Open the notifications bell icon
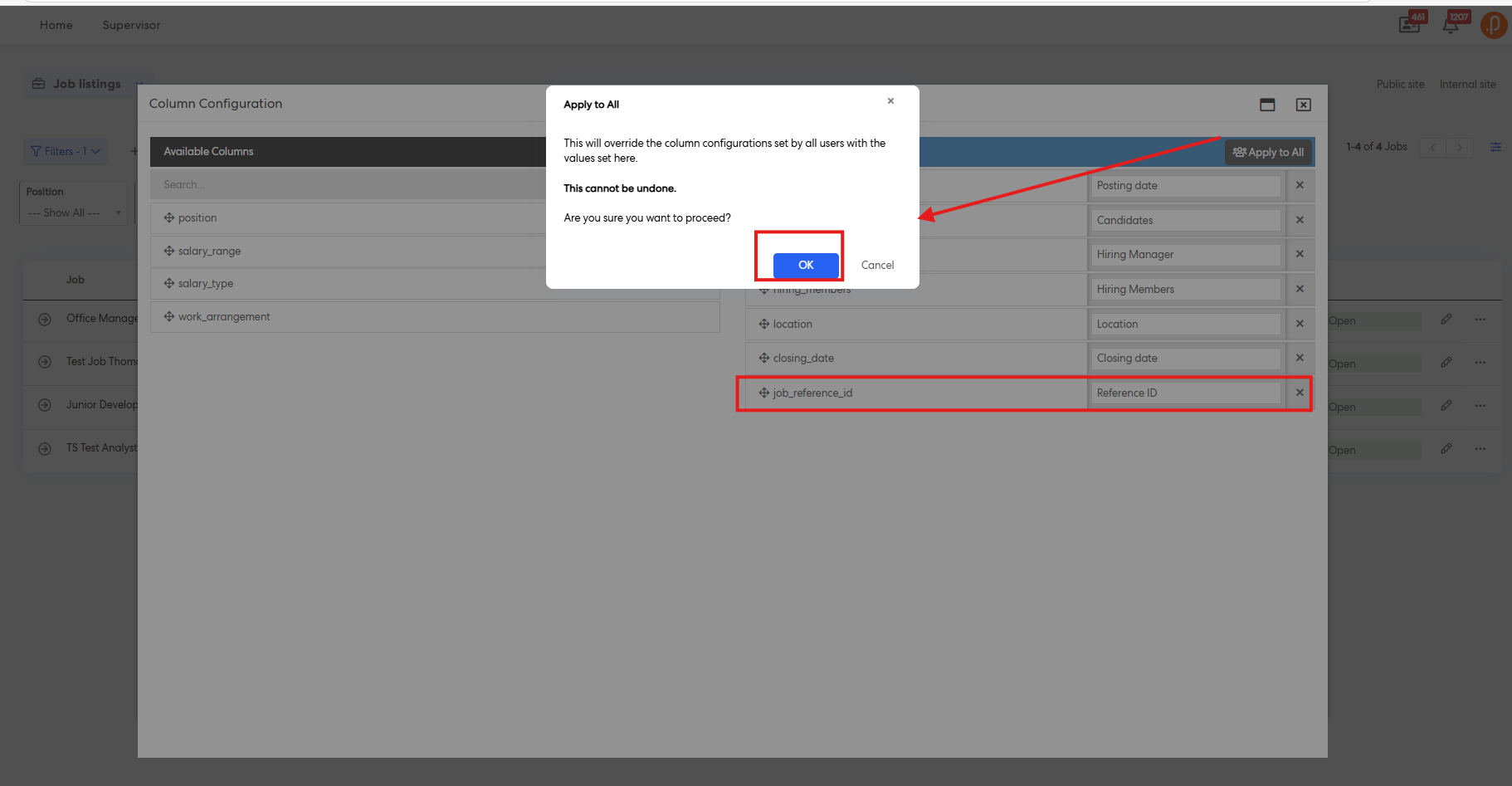 (1451, 25)
